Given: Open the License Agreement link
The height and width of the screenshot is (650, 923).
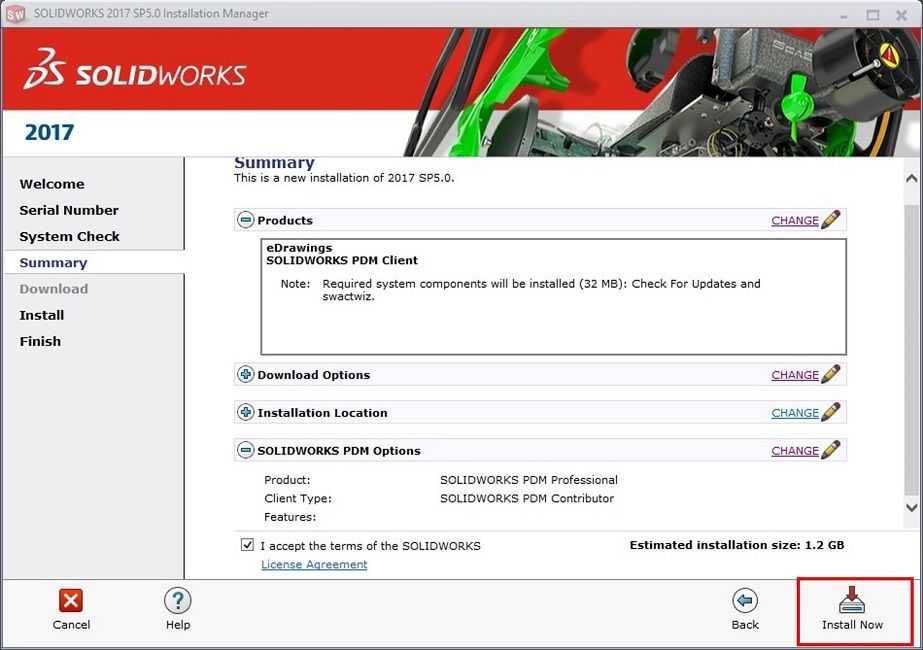Looking at the screenshot, I should (314, 564).
